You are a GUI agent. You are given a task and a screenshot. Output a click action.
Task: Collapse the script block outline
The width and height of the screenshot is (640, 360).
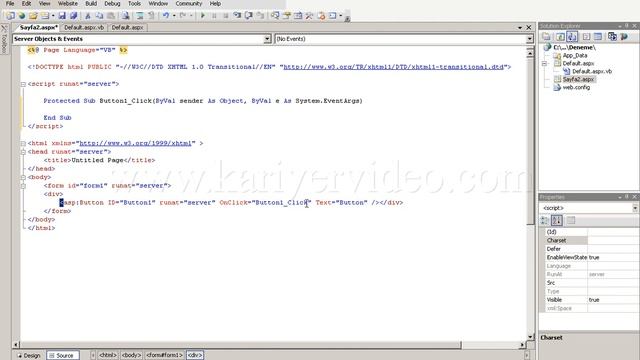[x=23, y=84]
